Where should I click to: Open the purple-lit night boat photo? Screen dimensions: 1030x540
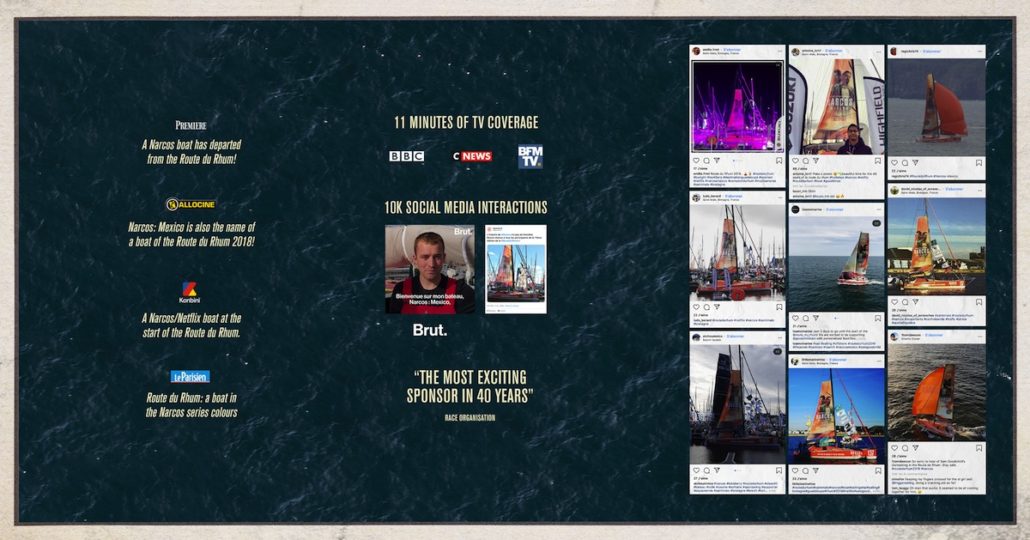(x=737, y=106)
